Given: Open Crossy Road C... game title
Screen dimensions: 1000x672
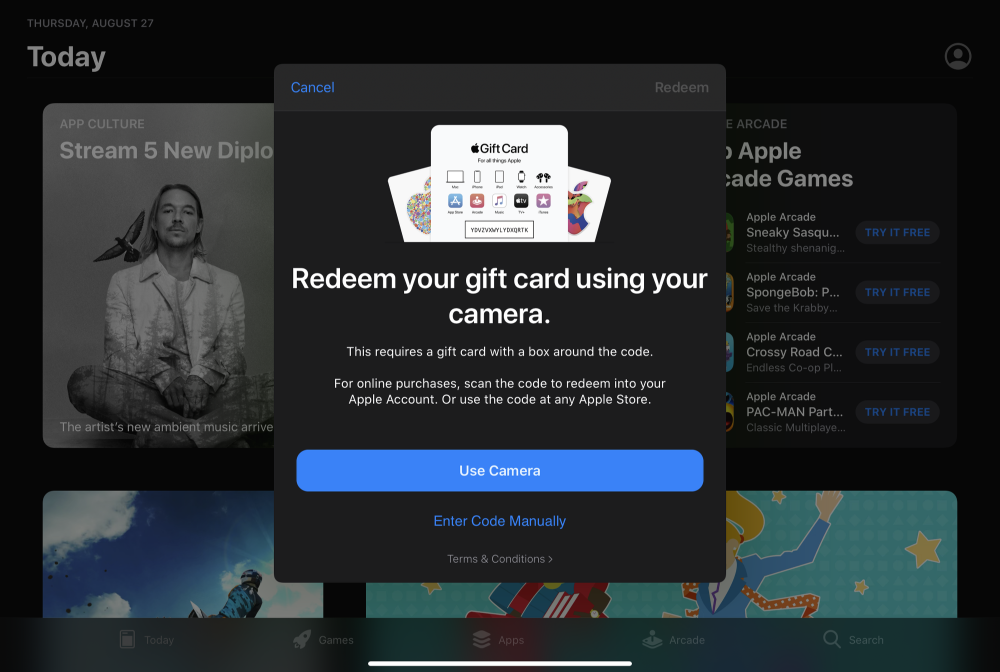Looking at the screenshot, I should pos(794,352).
